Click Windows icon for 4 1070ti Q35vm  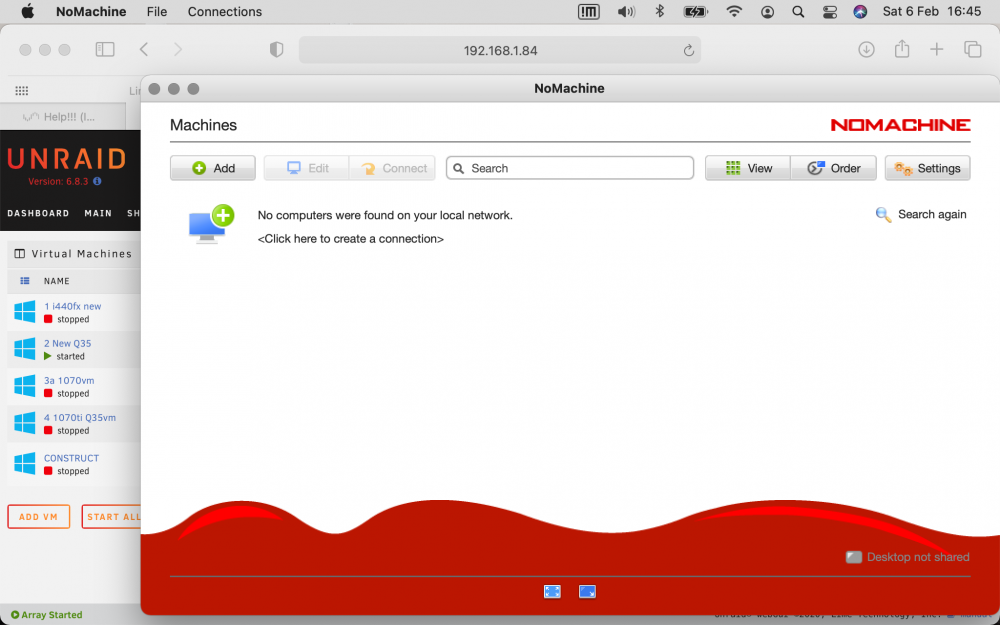25,423
